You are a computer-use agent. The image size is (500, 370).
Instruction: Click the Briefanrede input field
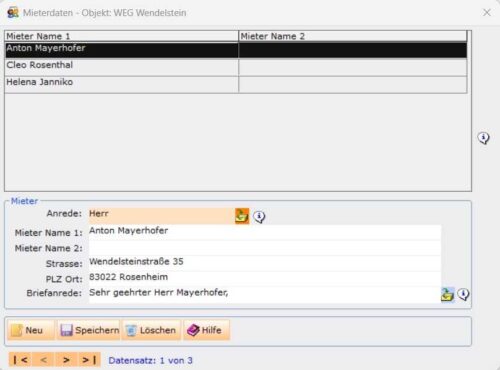(x=265, y=295)
